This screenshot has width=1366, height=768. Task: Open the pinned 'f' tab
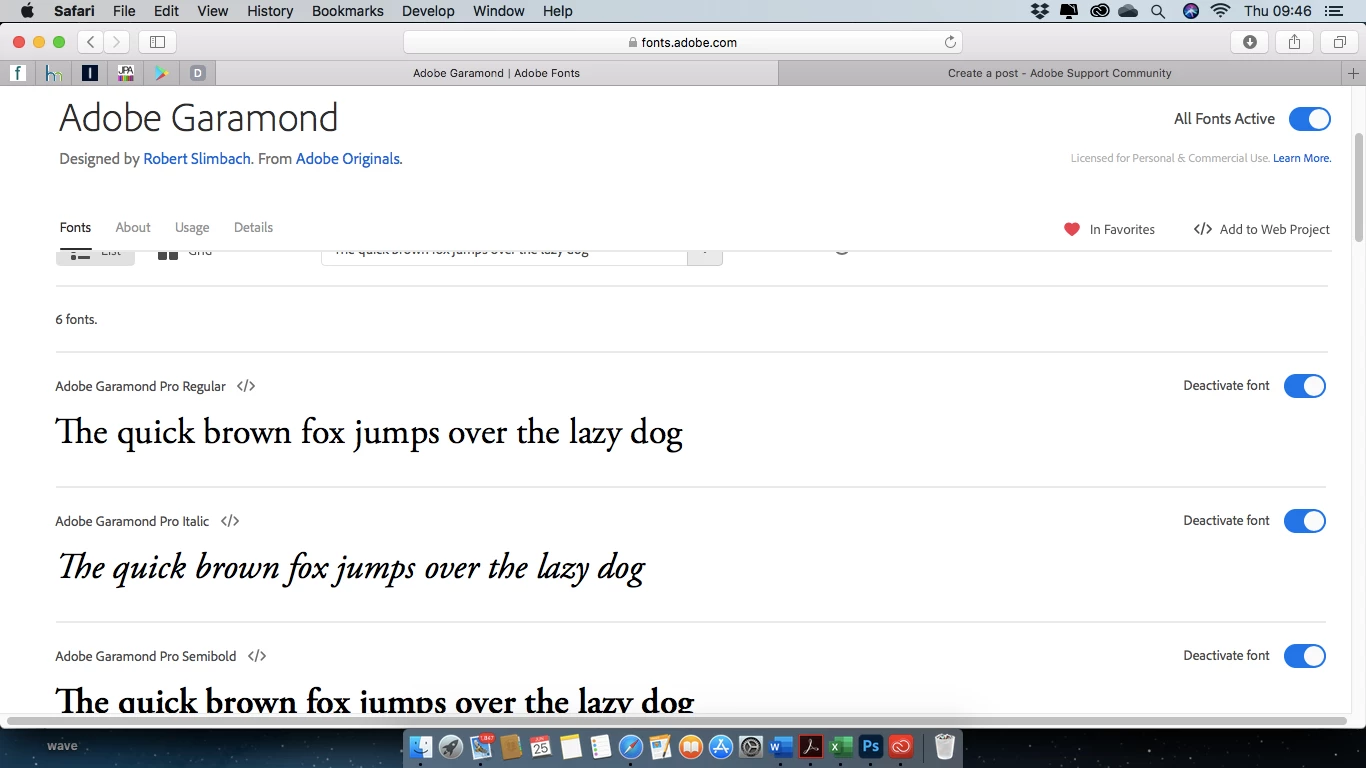tap(18, 73)
